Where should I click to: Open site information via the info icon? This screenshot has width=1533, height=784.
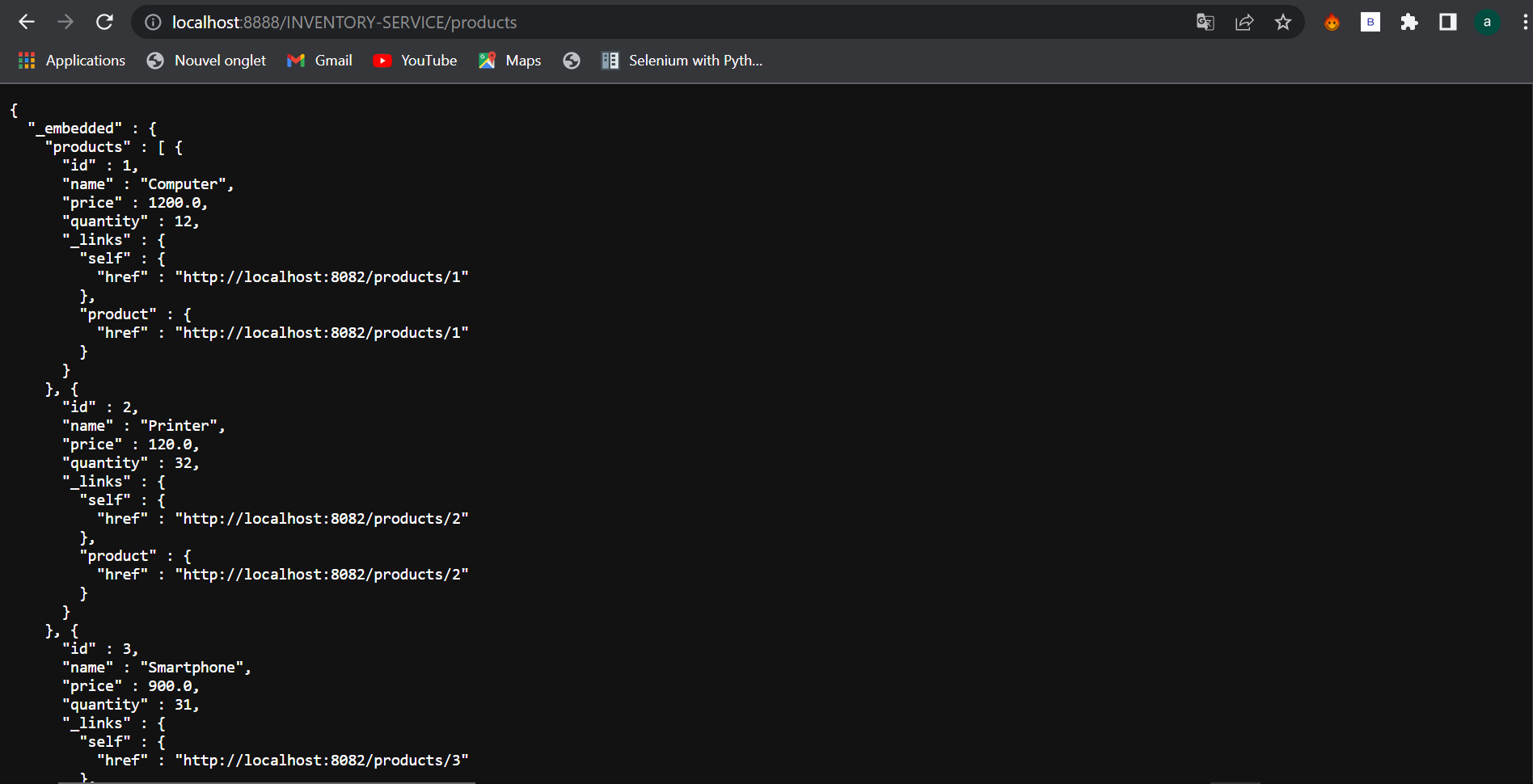153,22
